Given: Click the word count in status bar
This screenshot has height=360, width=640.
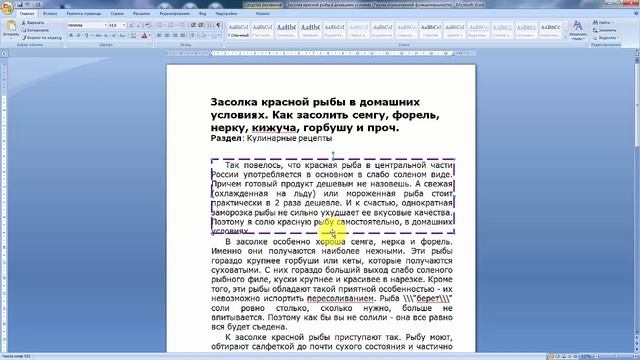Looking at the screenshot, I should 16,357.
